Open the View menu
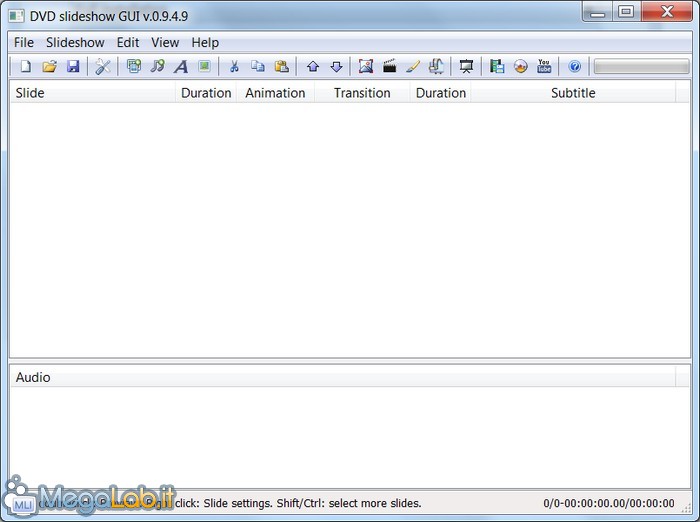The height and width of the screenshot is (522, 700). pos(165,42)
